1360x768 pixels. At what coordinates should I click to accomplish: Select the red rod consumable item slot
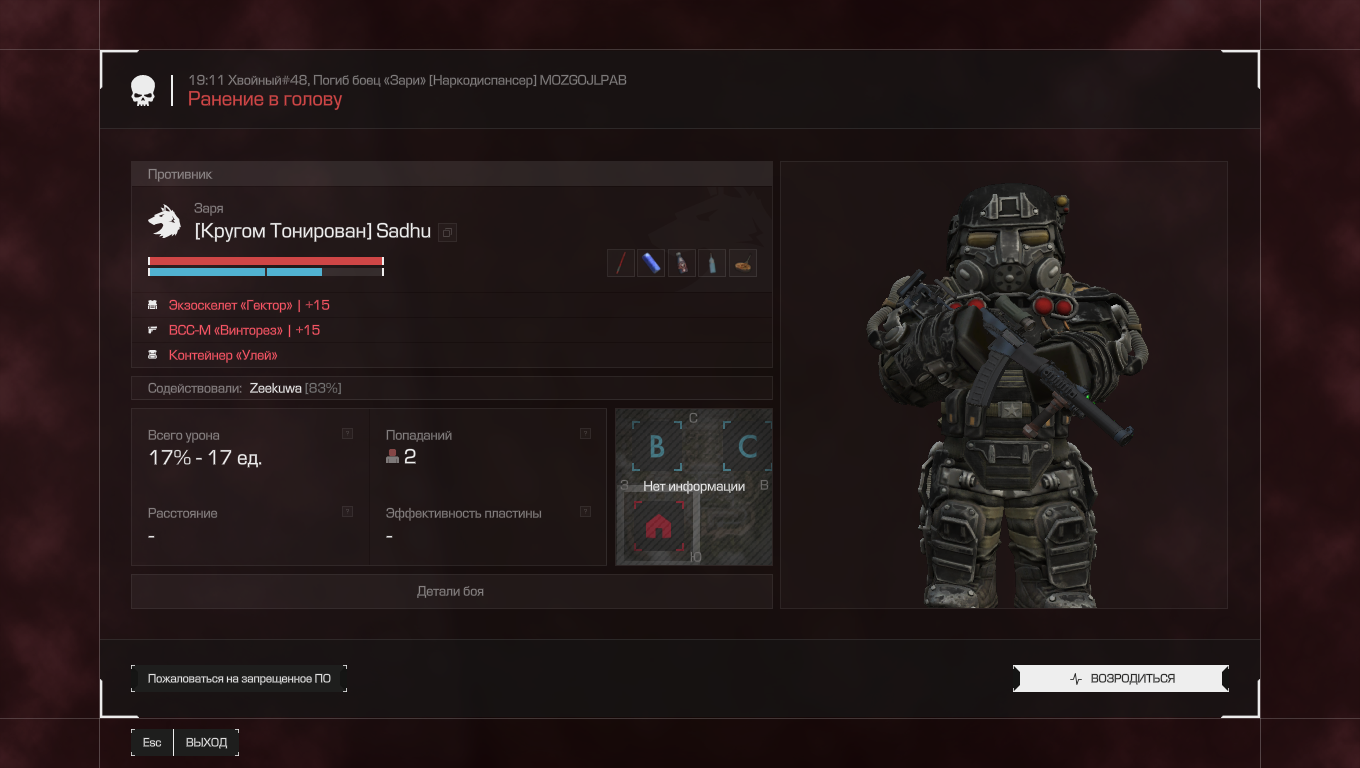(x=621, y=263)
